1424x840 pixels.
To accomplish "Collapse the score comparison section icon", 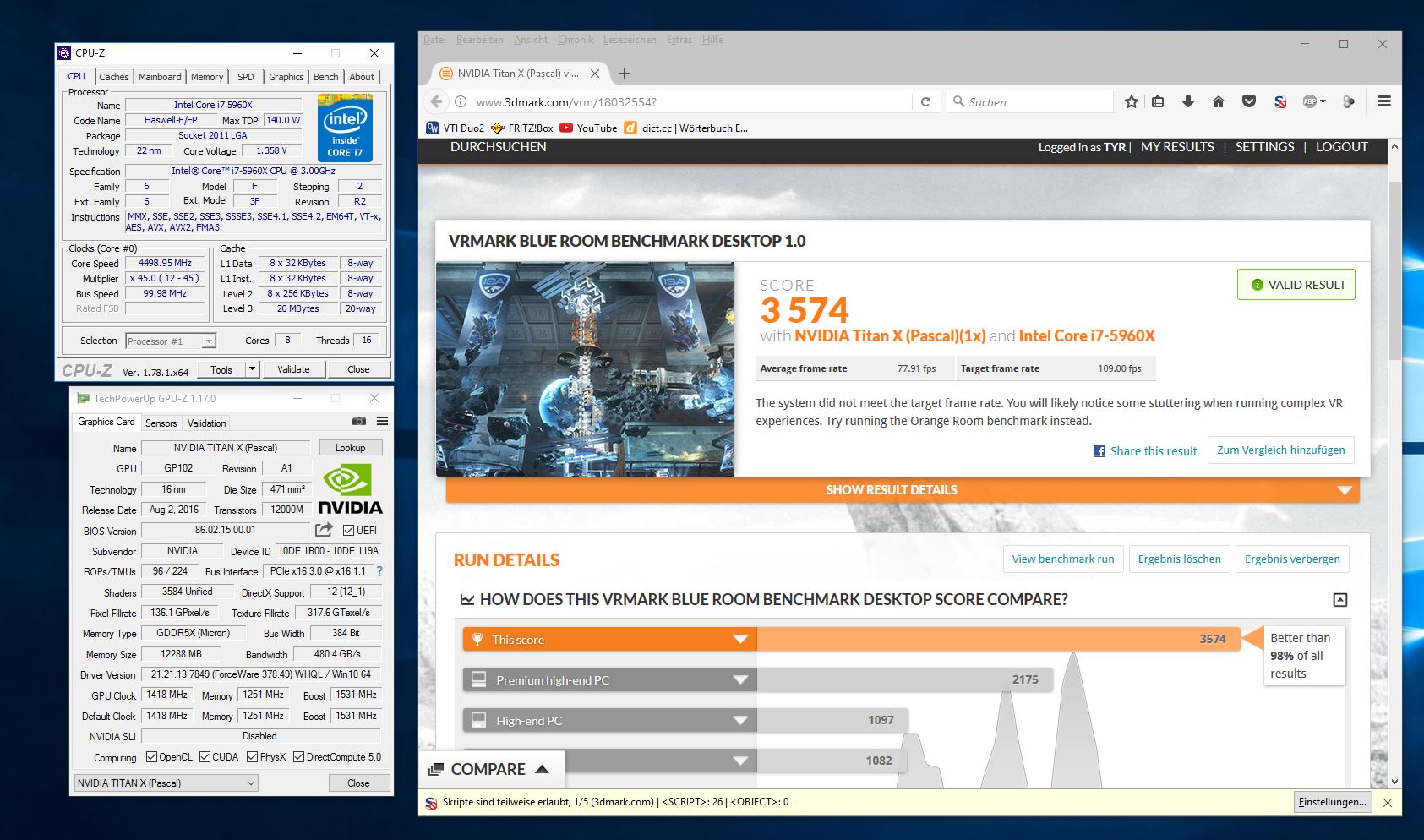I will tap(1339, 600).
